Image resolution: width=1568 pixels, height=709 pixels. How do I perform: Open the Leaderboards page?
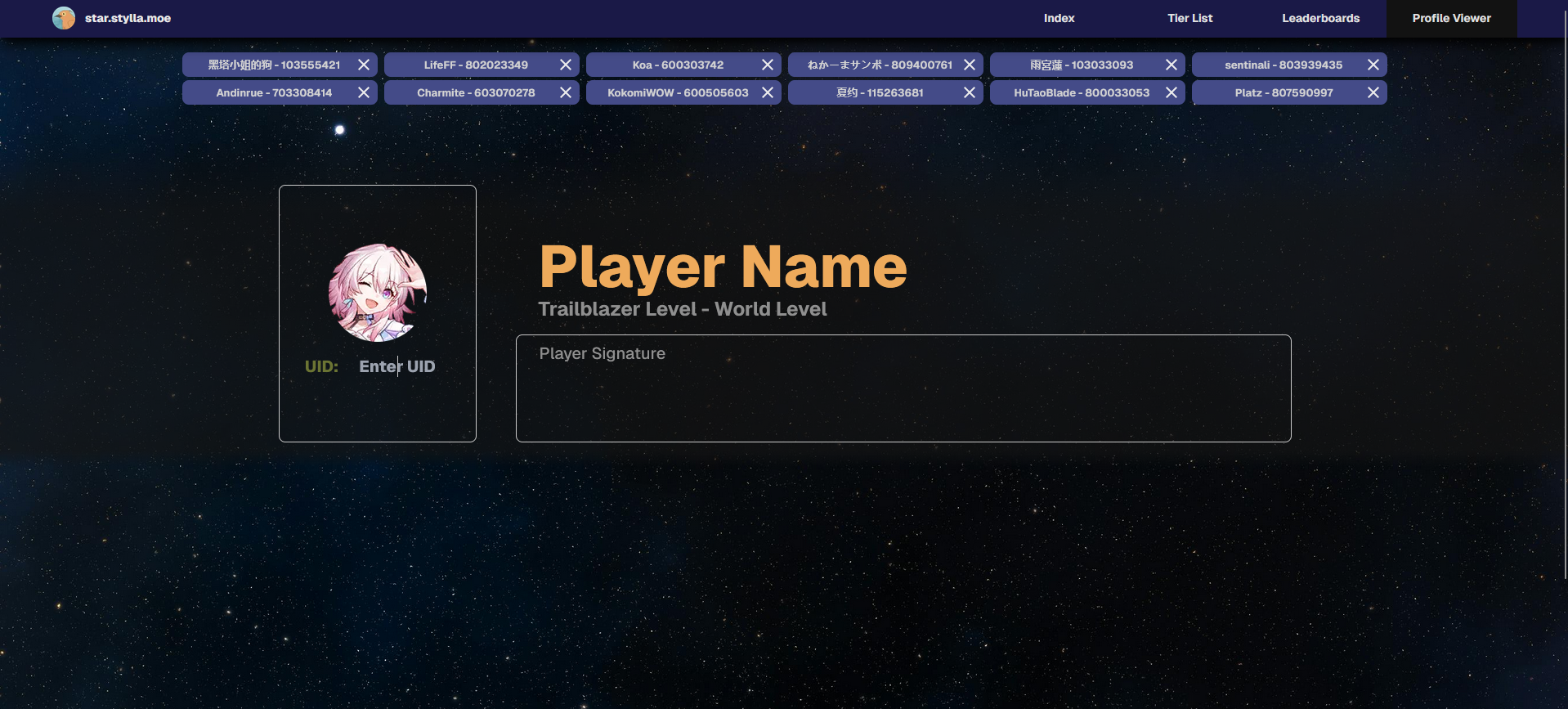click(x=1320, y=18)
